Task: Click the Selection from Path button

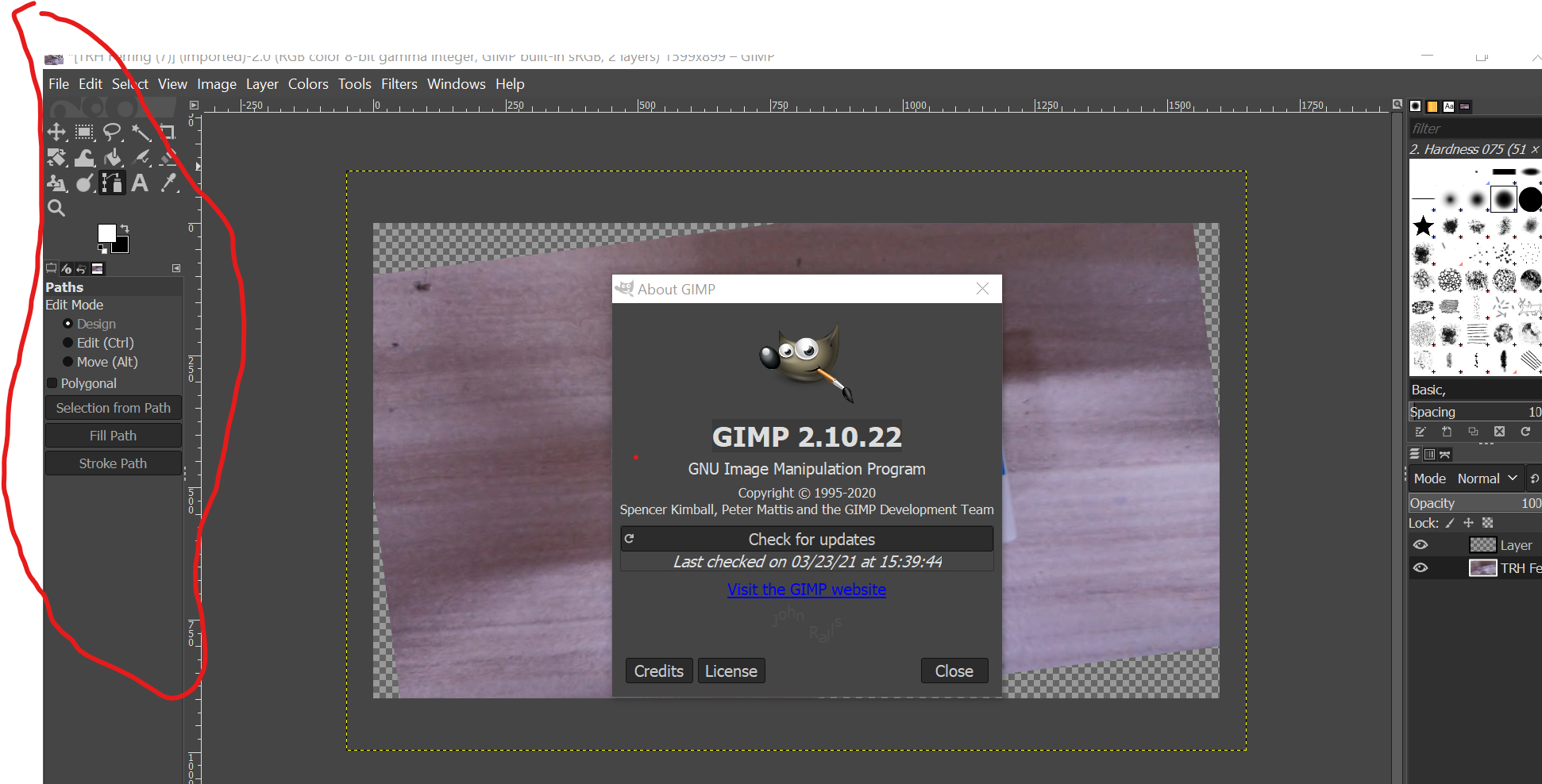Action: point(114,408)
